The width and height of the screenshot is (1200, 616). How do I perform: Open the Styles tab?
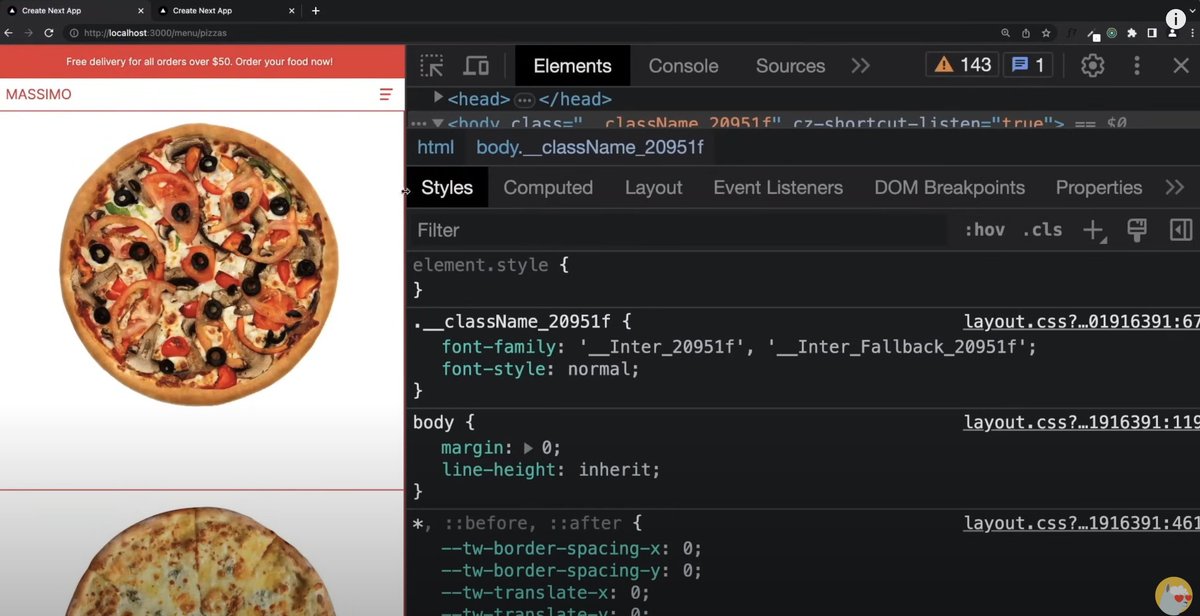point(447,187)
